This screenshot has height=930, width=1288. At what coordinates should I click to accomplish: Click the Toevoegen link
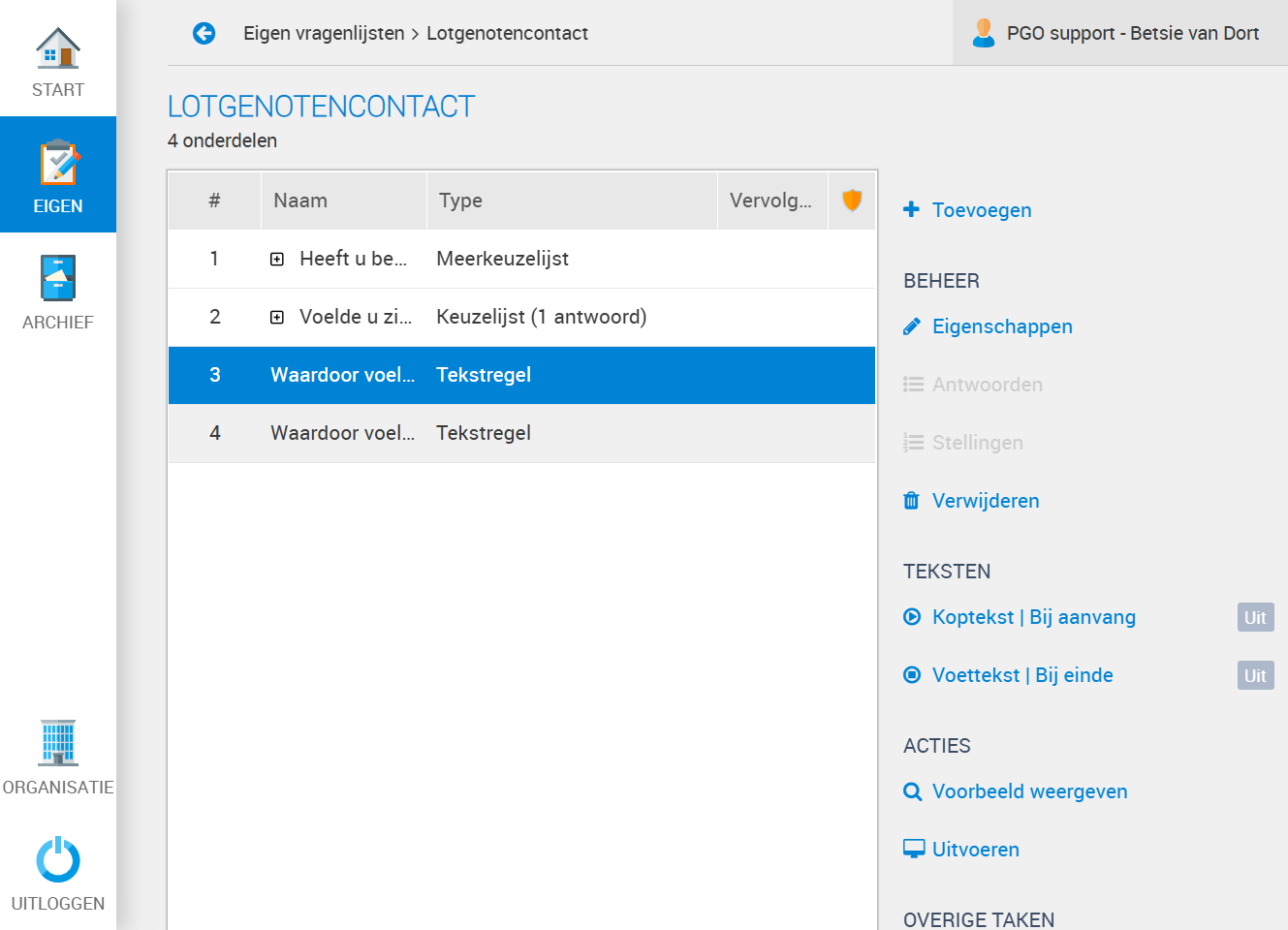pyautogui.click(x=982, y=210)
